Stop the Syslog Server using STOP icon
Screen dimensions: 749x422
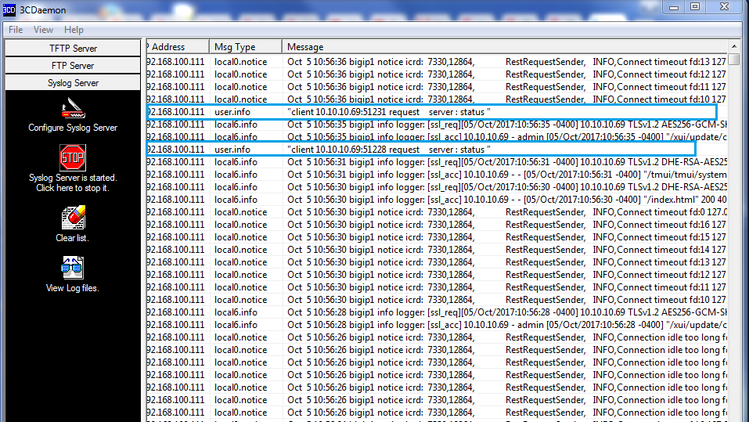[73, 158]
